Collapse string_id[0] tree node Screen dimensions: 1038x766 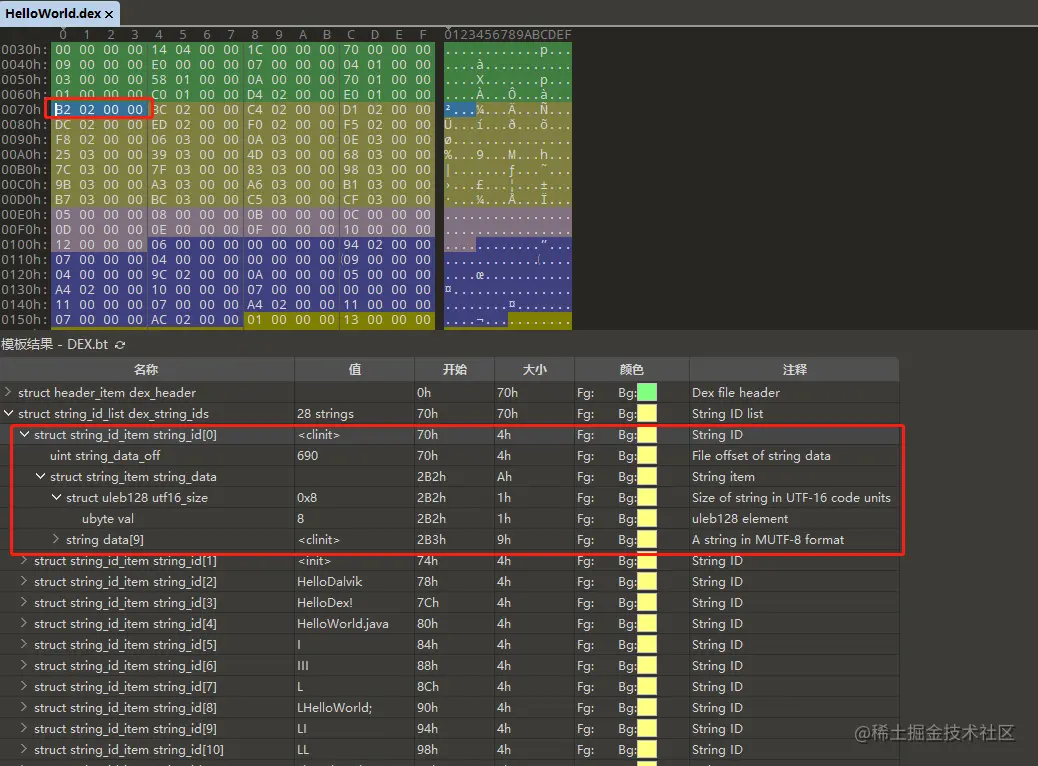[24, 434]
